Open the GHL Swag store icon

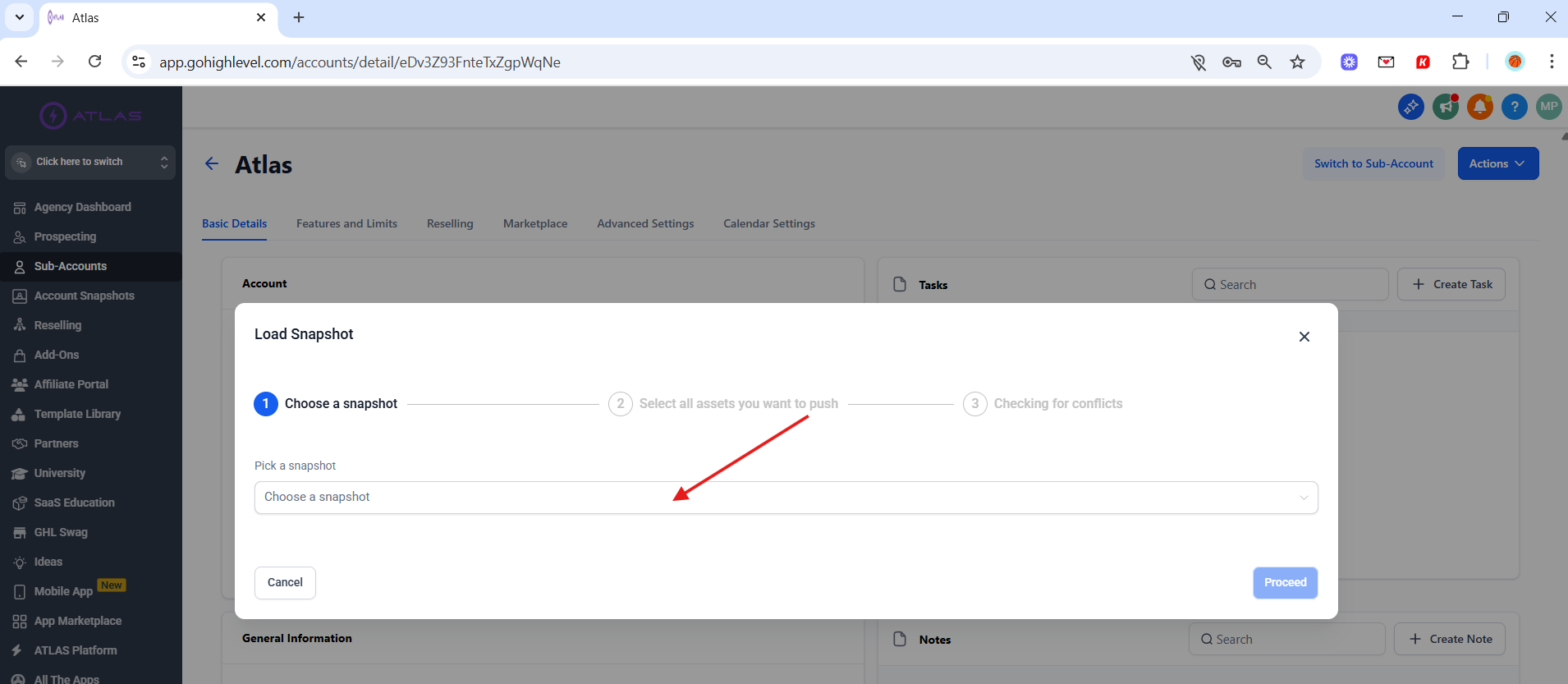(x=20, y=533)
